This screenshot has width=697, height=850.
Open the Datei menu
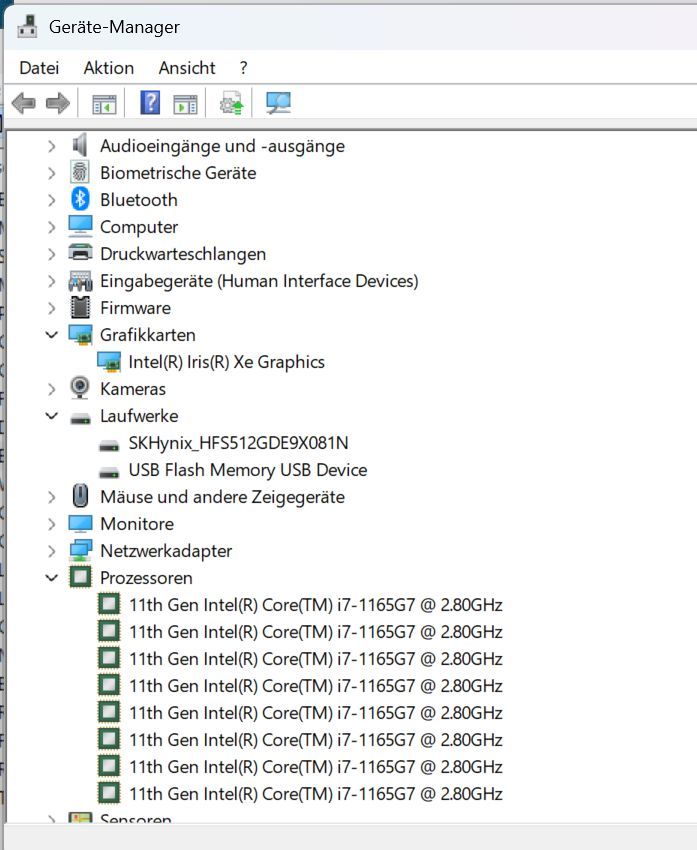39,68
